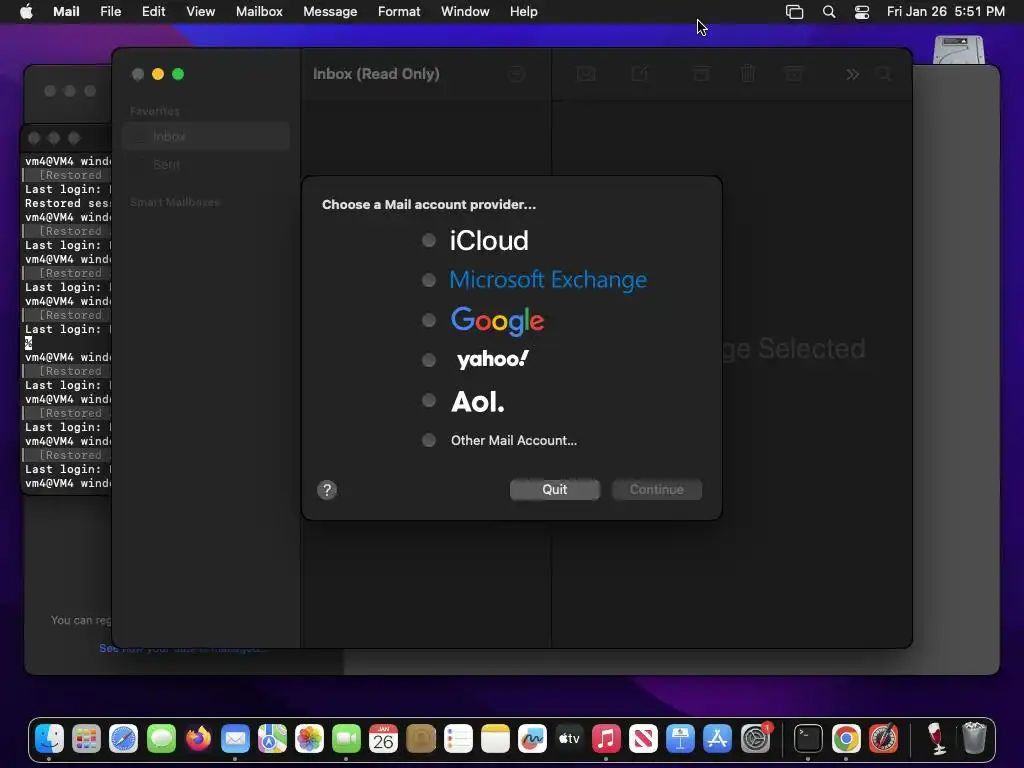Open Messages from the Dock
The image size is (1024, 768).
pyautogui.click(x=161, y=739)
